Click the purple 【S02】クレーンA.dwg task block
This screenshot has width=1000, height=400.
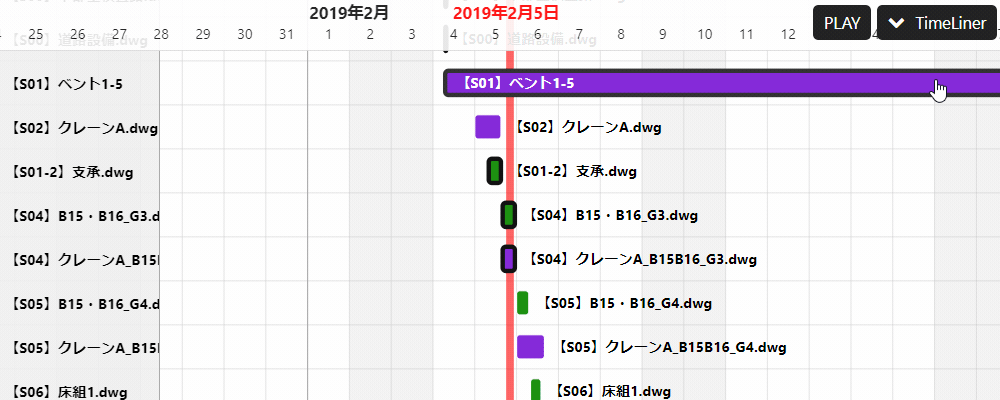coord(487,127)
